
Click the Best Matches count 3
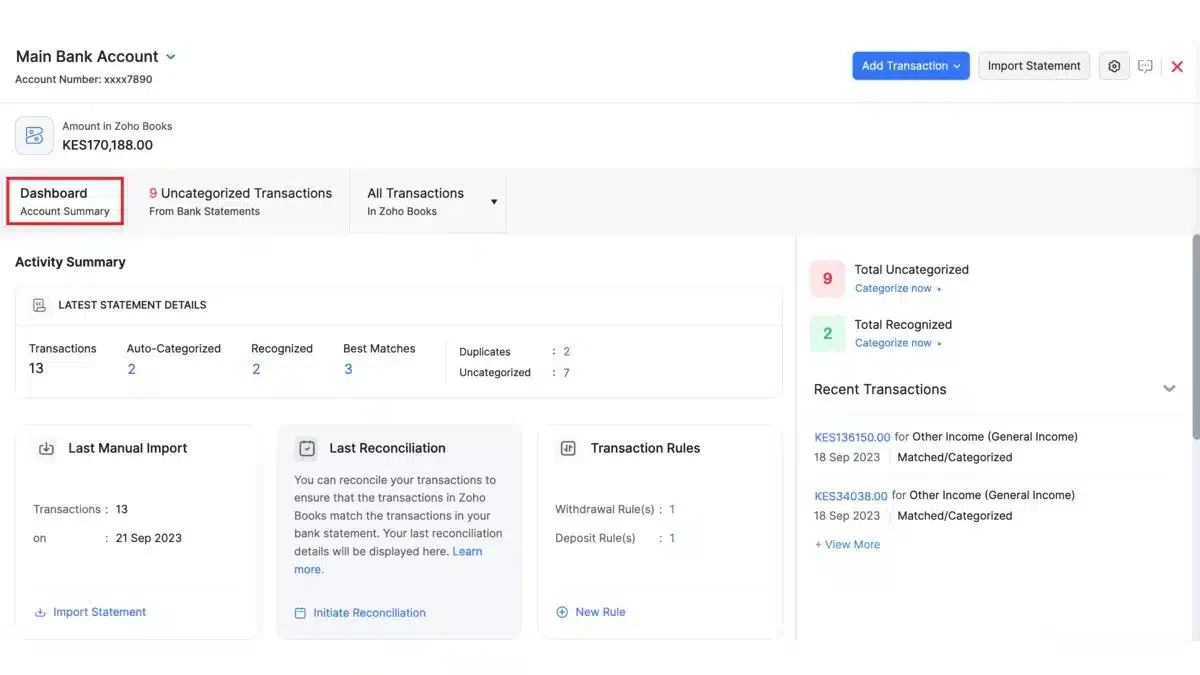[x=348, y=369]
